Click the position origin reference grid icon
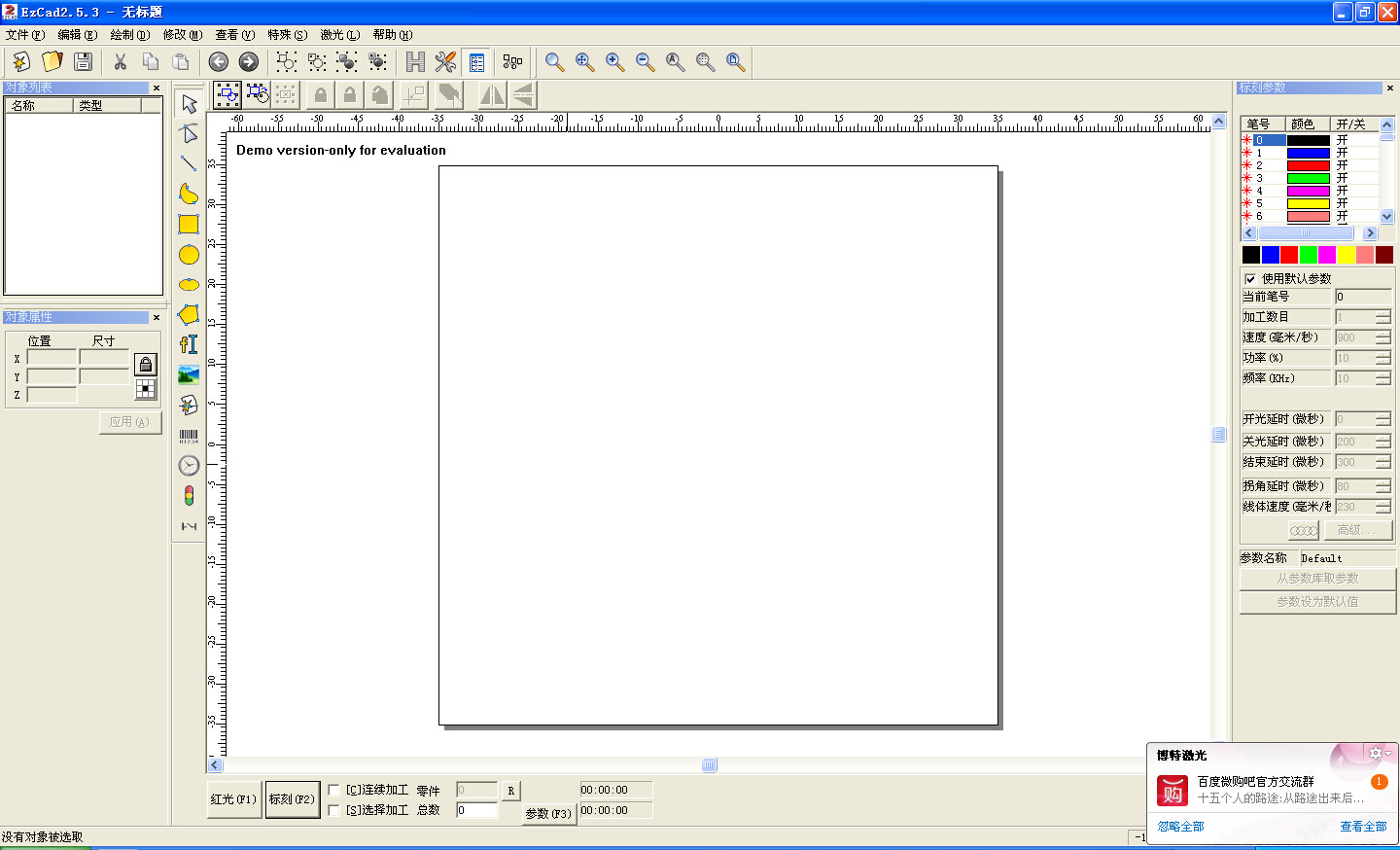The image size is (1400, 850). pos(146,389)
